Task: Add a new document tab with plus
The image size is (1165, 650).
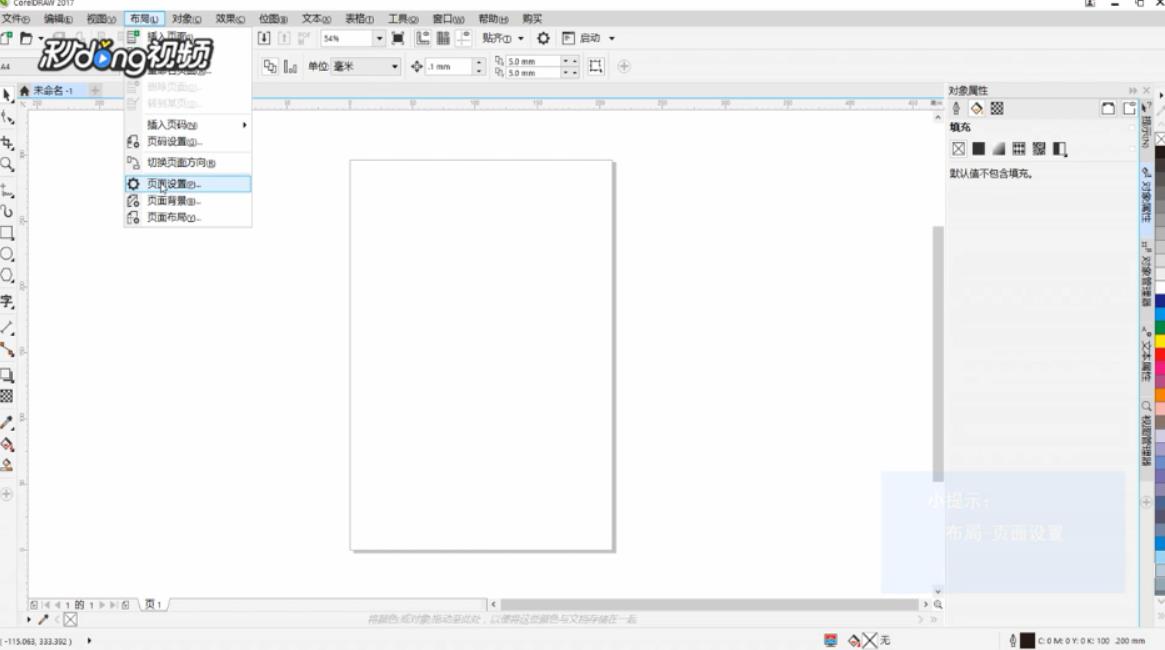Action: tap(95, 91)
